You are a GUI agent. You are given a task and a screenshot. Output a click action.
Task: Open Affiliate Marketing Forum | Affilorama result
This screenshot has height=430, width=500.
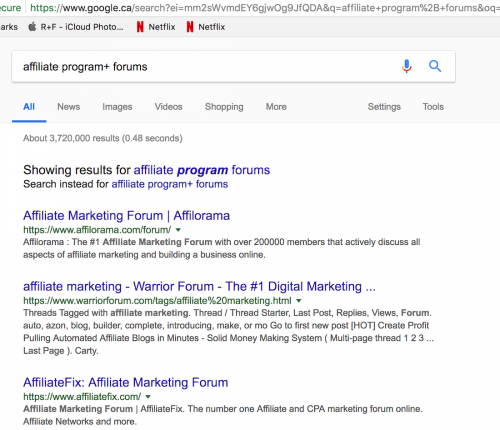pyautogui.click(x=126, y=216)
